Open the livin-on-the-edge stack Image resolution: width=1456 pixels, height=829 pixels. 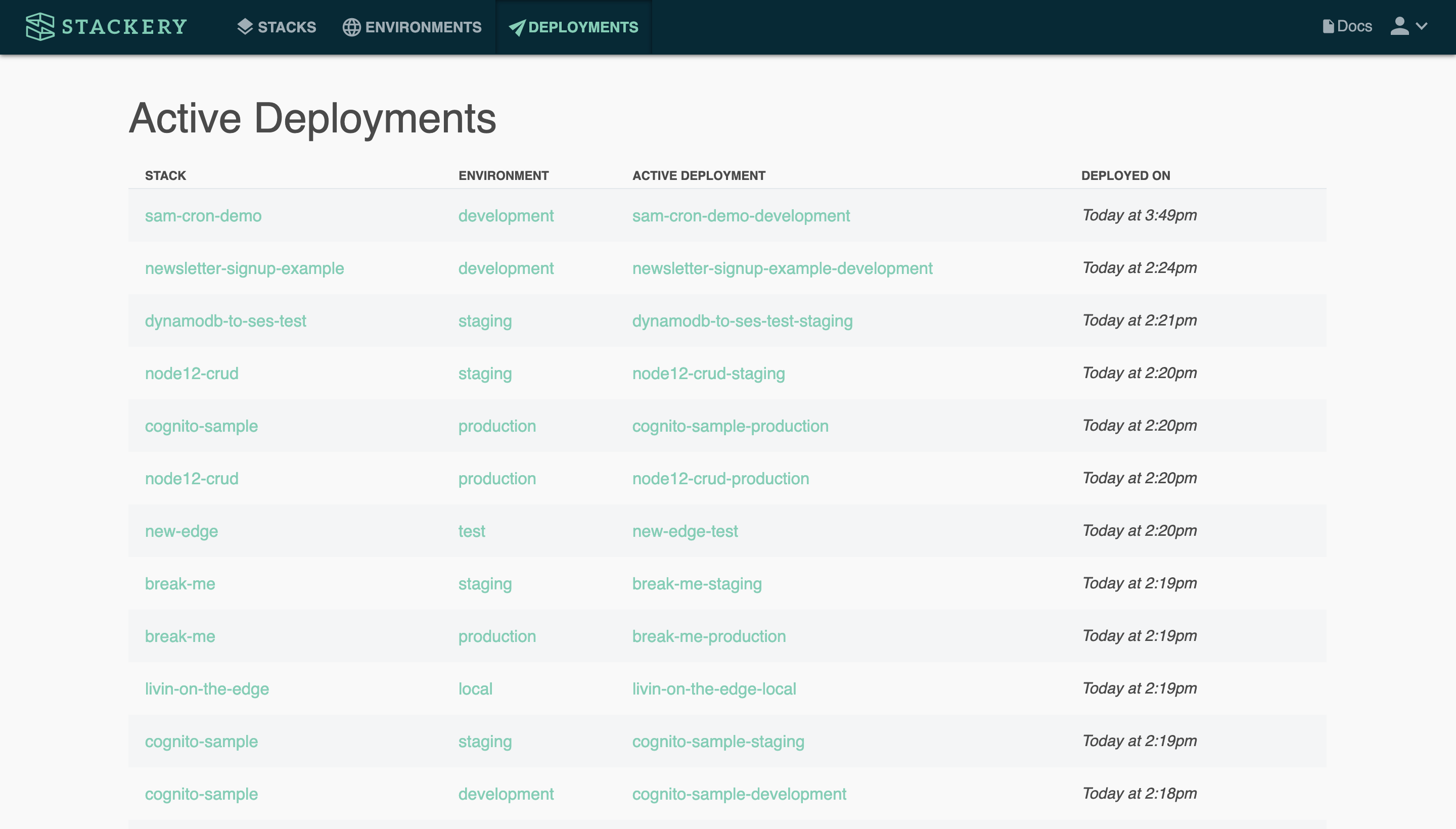coord(207,688)
